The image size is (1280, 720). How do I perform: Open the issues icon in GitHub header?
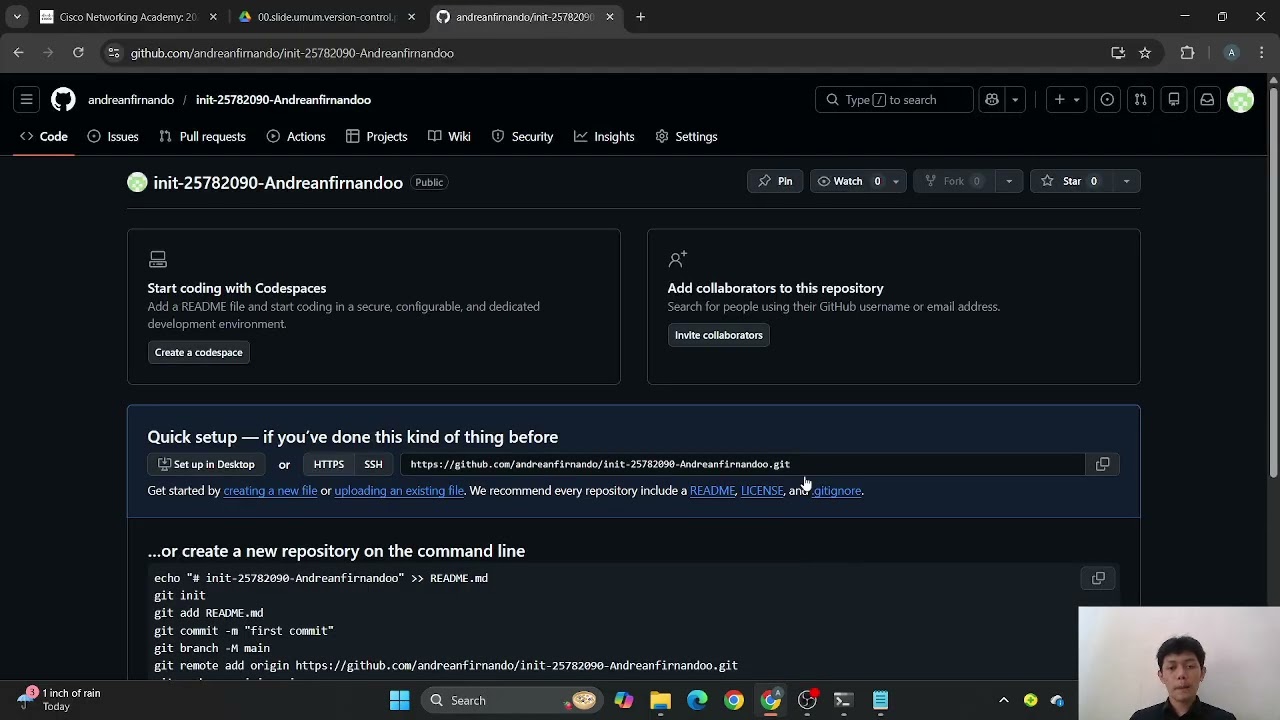[1107, 100]
